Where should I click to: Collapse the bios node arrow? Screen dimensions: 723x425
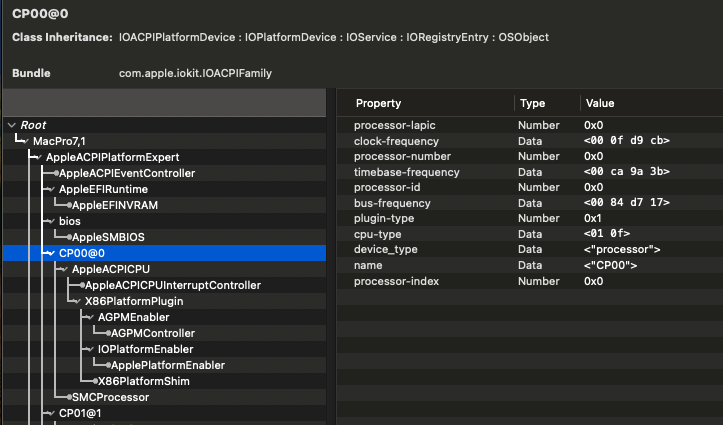click(51, 221)
